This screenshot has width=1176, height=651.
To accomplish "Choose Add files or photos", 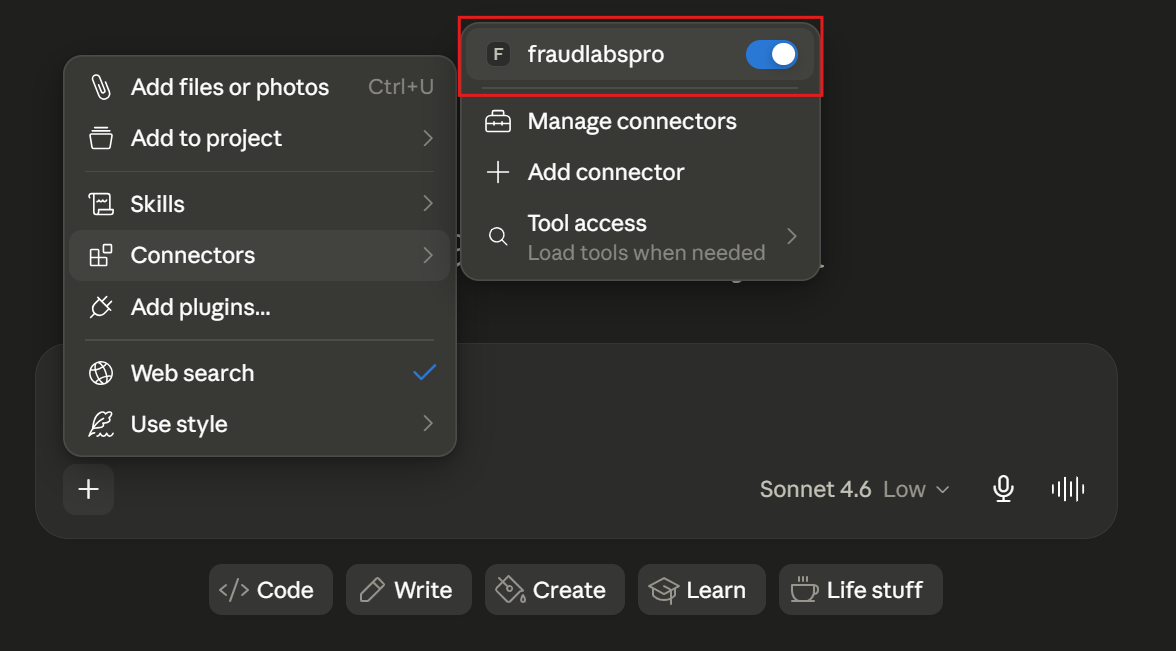I will (260, 87).
